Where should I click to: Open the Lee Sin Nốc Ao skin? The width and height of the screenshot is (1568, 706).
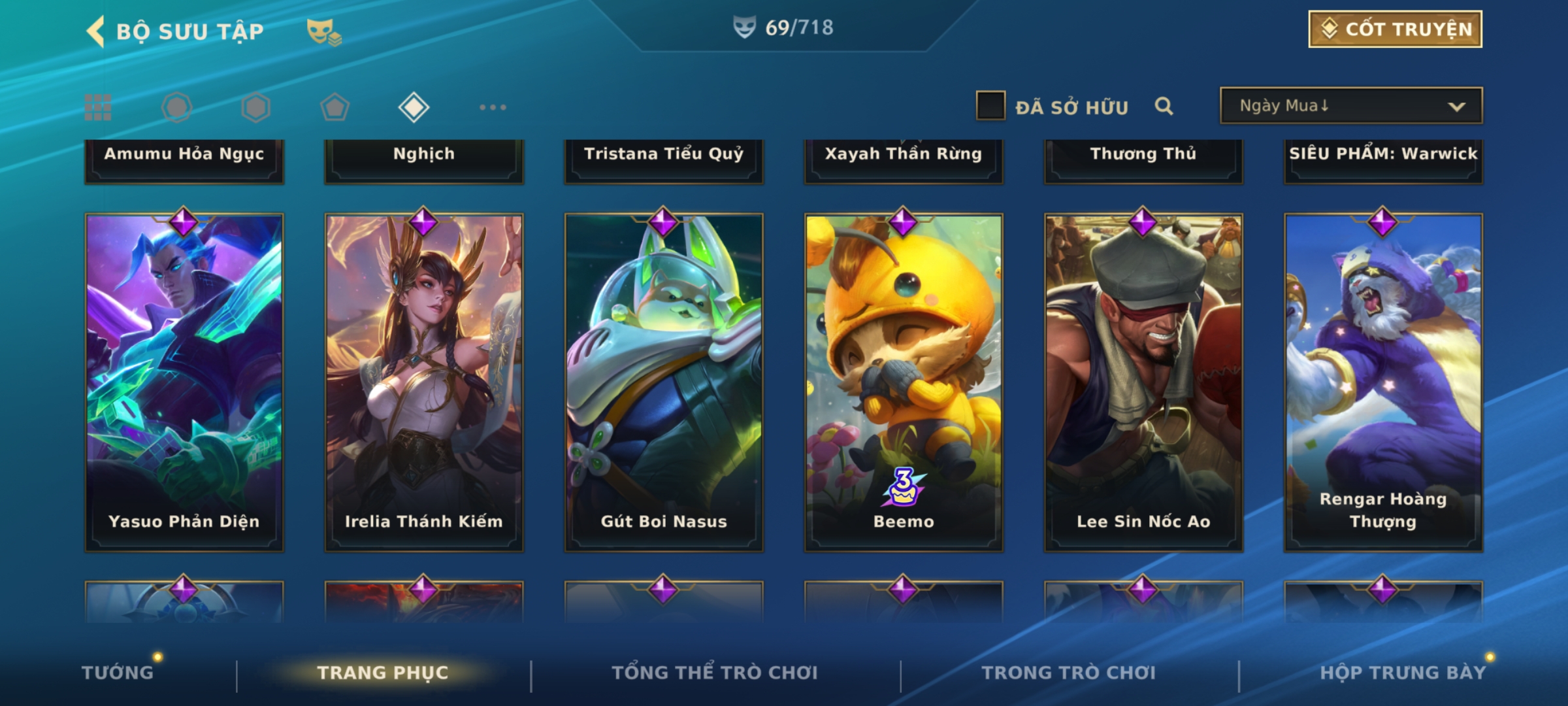[1143, 382]
